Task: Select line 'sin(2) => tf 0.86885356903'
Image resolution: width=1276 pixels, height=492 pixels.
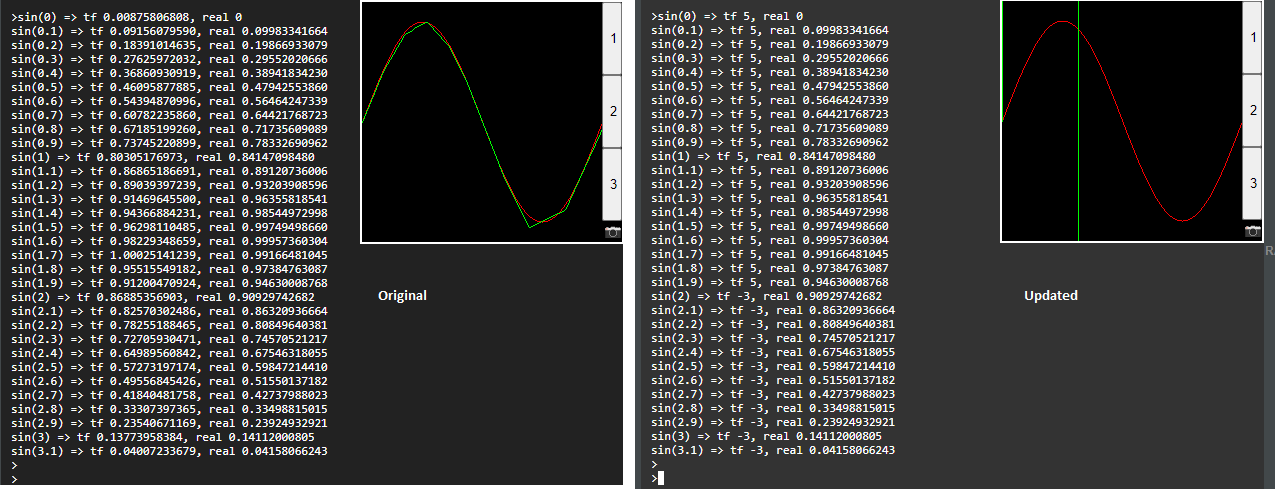Action: point(163,297)
